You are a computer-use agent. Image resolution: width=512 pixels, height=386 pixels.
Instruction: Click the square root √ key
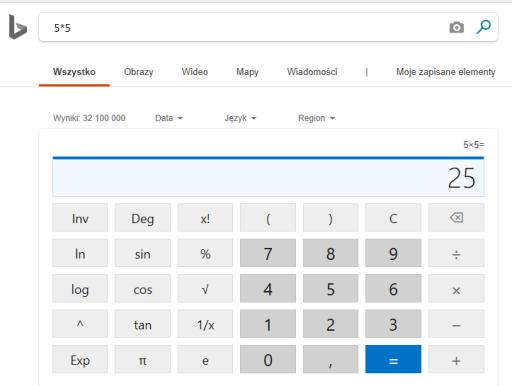[x=205, y=288]
